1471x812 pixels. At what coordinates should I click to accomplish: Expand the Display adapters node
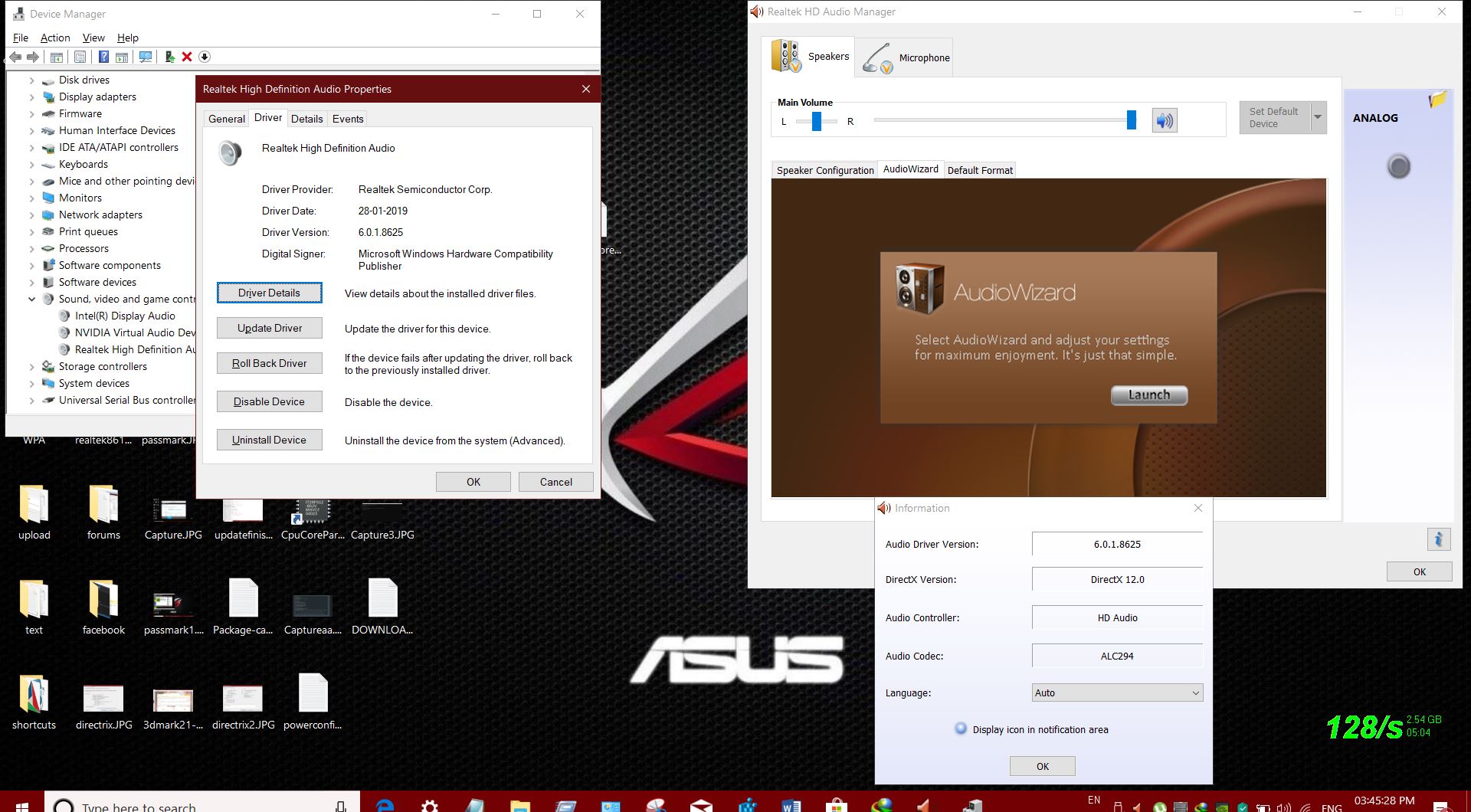coord(31,97)
